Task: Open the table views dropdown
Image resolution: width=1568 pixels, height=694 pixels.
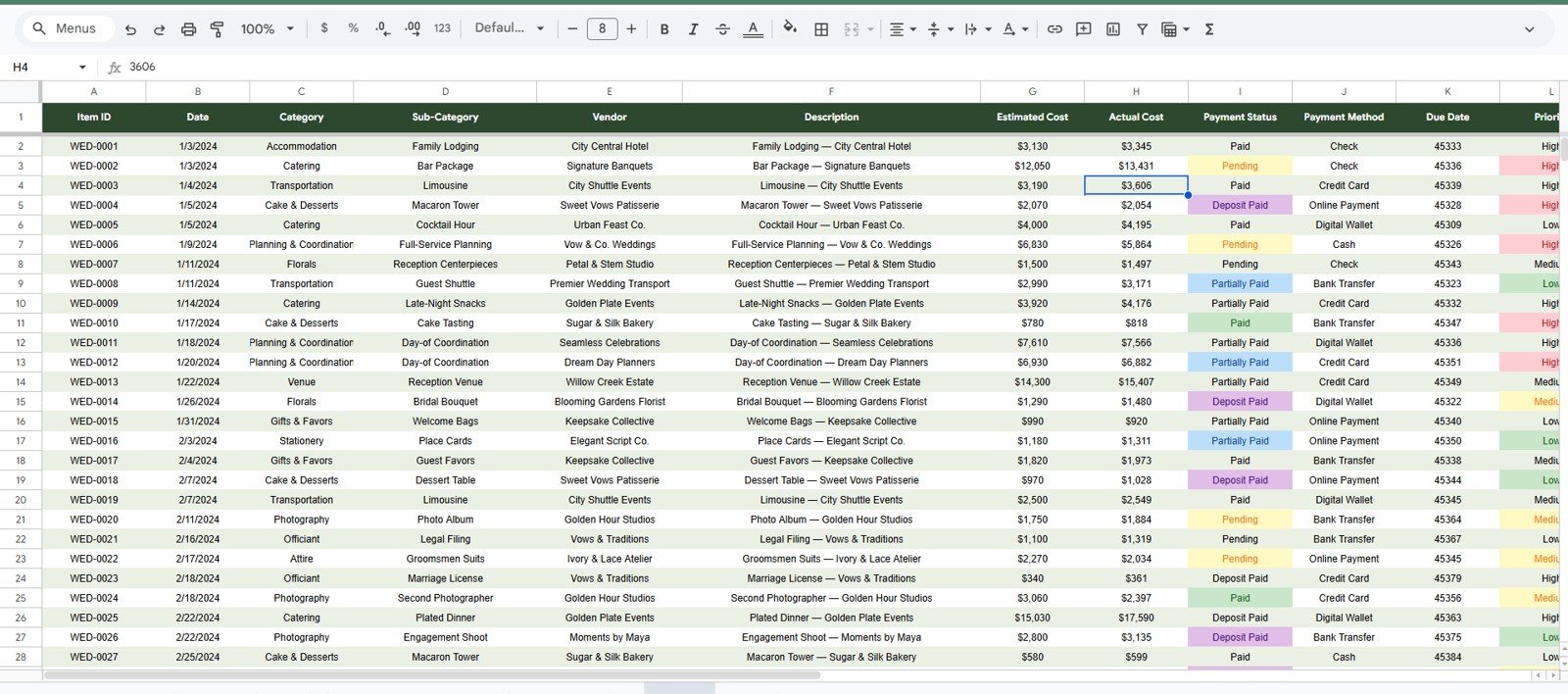Action: 1175,29
